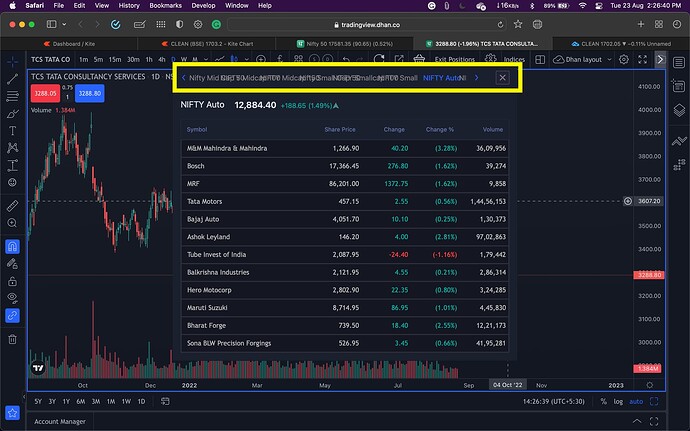Toggle the auto scale option
The image size is (690, 431).
[x=636, y=402]
